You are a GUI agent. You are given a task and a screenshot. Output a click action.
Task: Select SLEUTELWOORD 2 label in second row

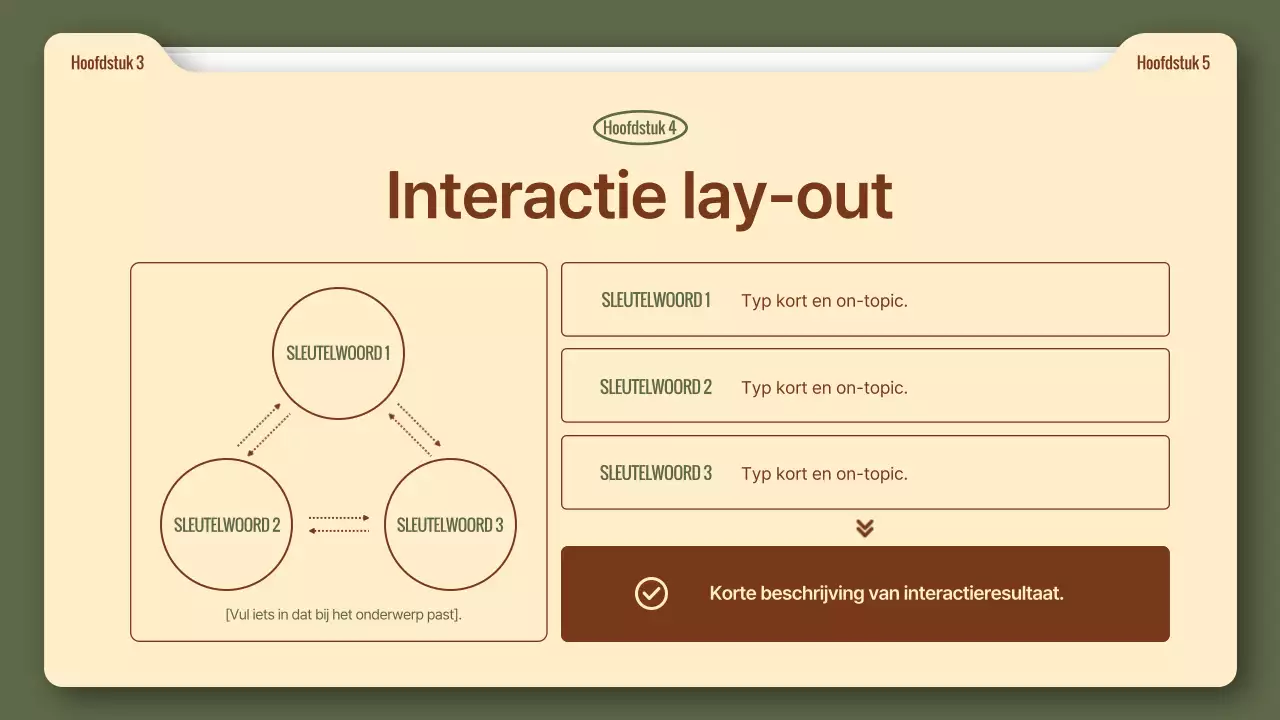(x=656, y=387)
